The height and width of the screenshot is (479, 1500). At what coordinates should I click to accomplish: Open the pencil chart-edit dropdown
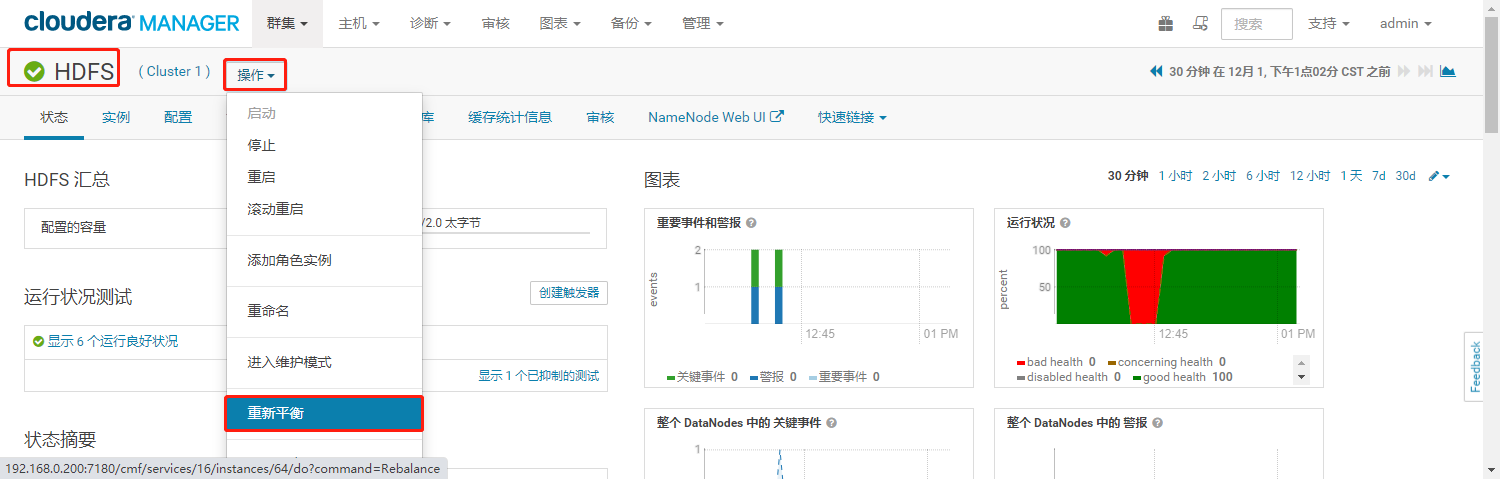[1439, 176]
